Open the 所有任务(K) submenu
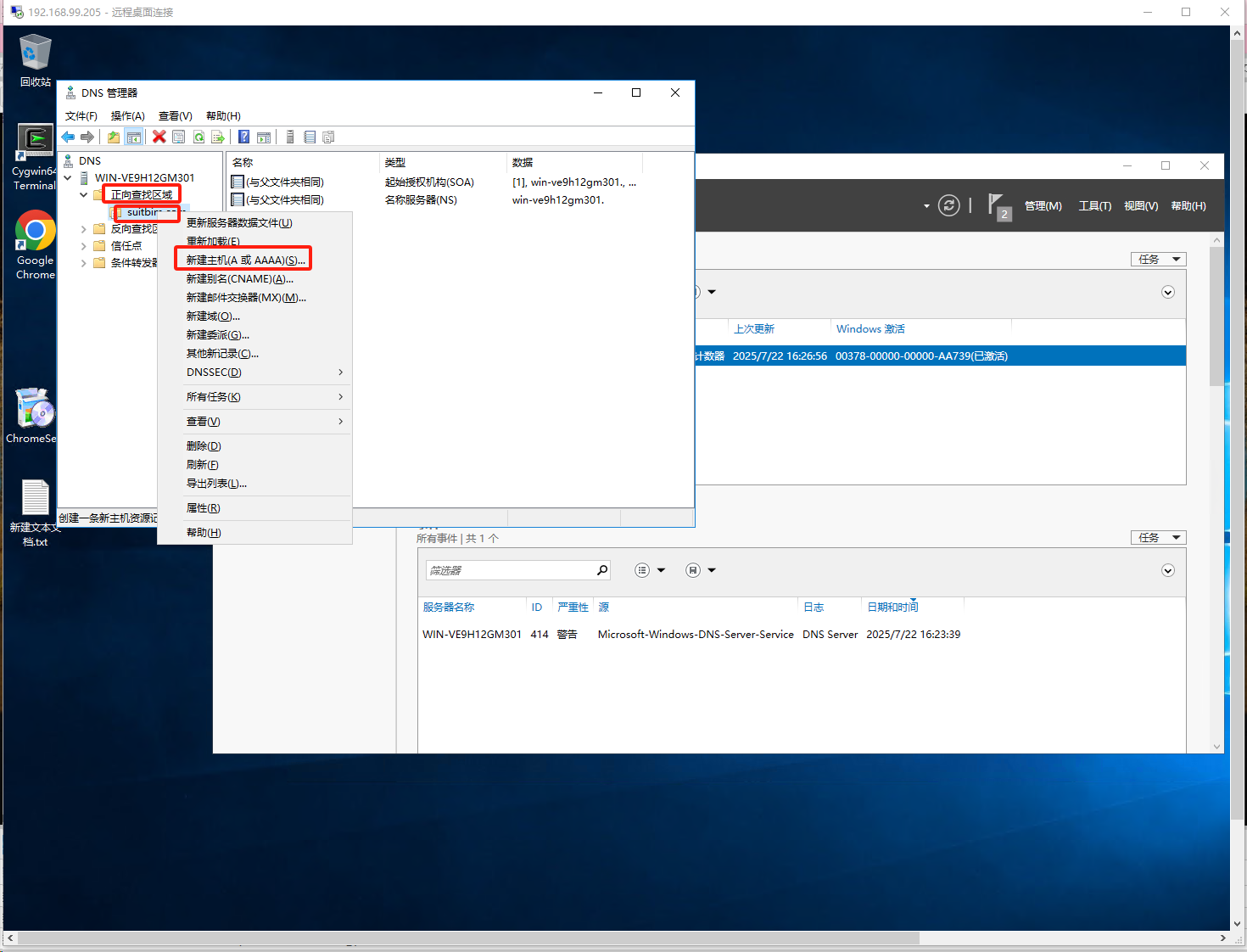 [254, 396]
